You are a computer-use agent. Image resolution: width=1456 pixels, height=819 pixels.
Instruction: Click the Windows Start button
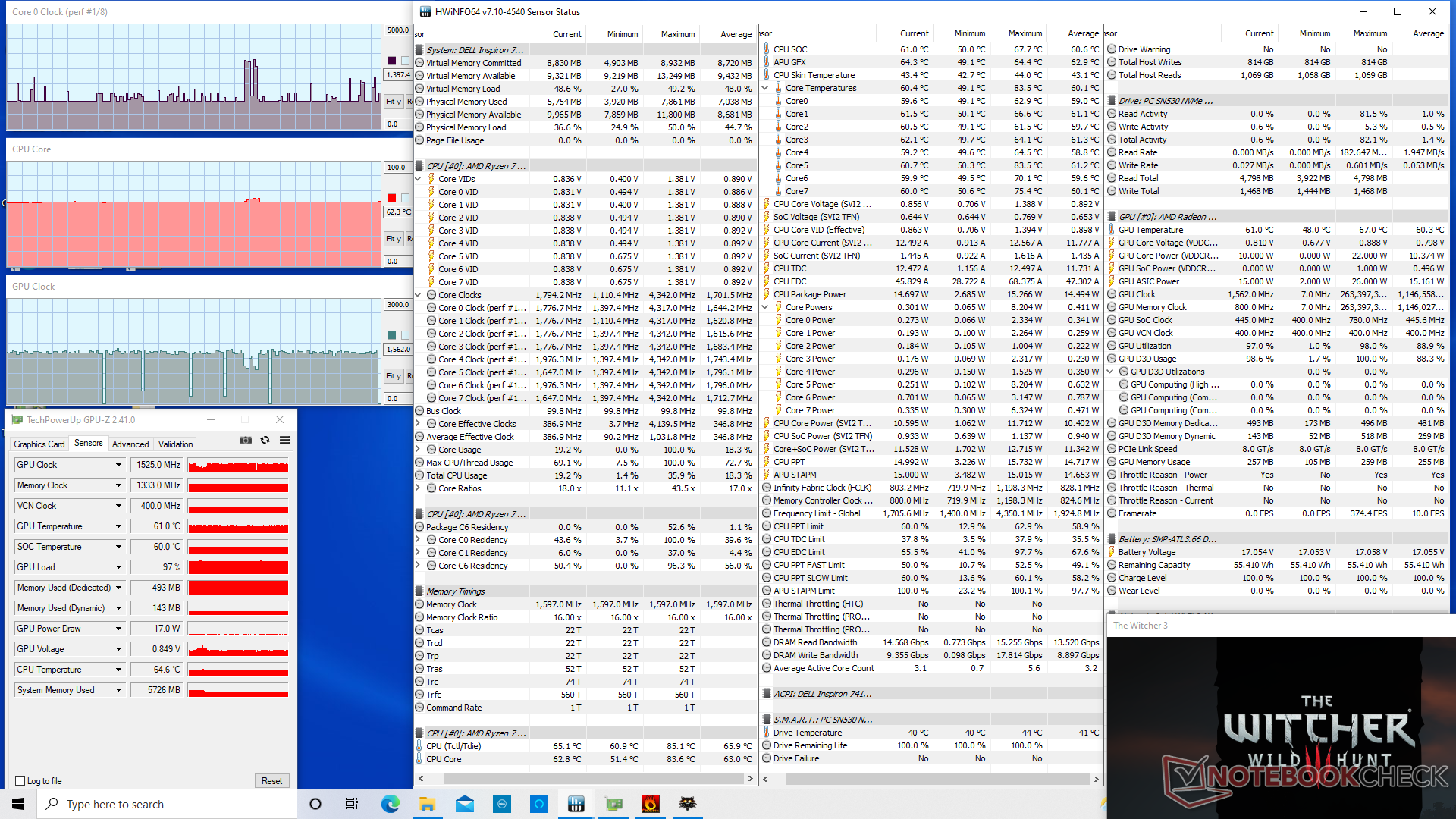pos(18,804)
